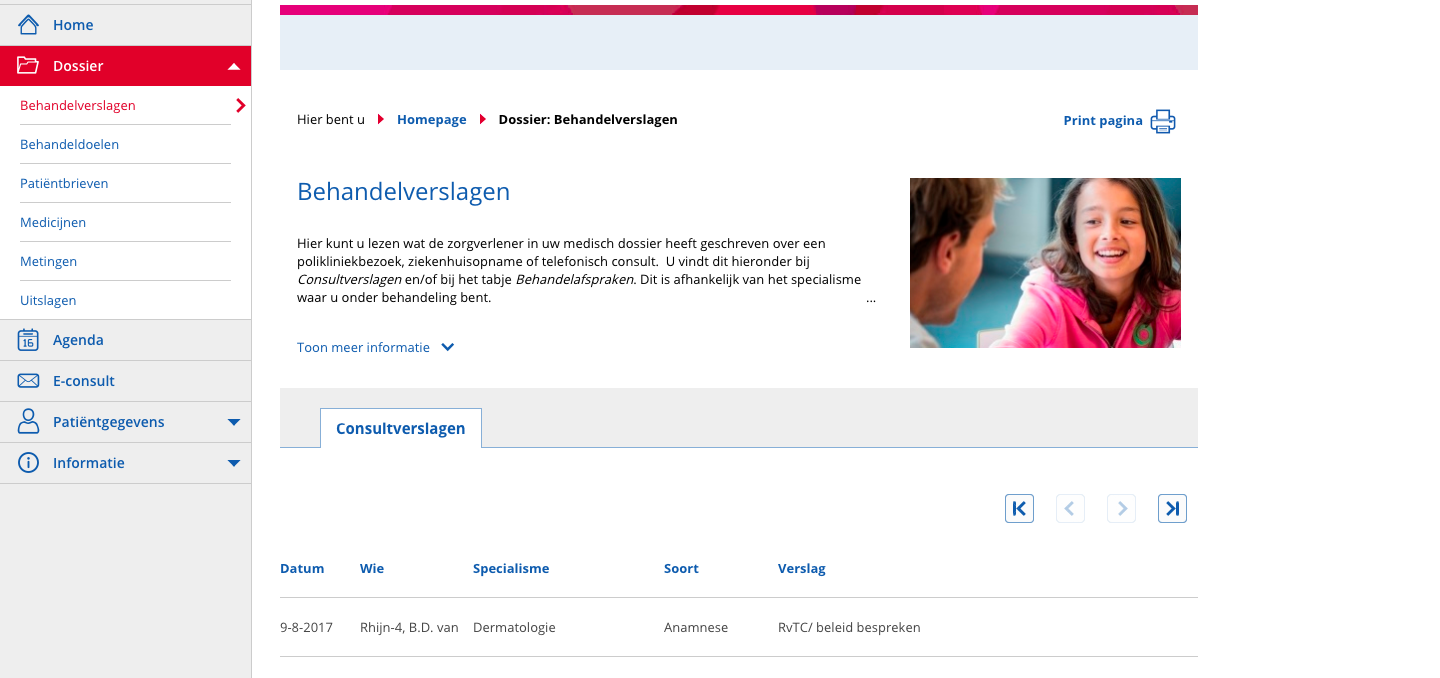Expand the Informatie dropdown arrow

click(234, 464)
